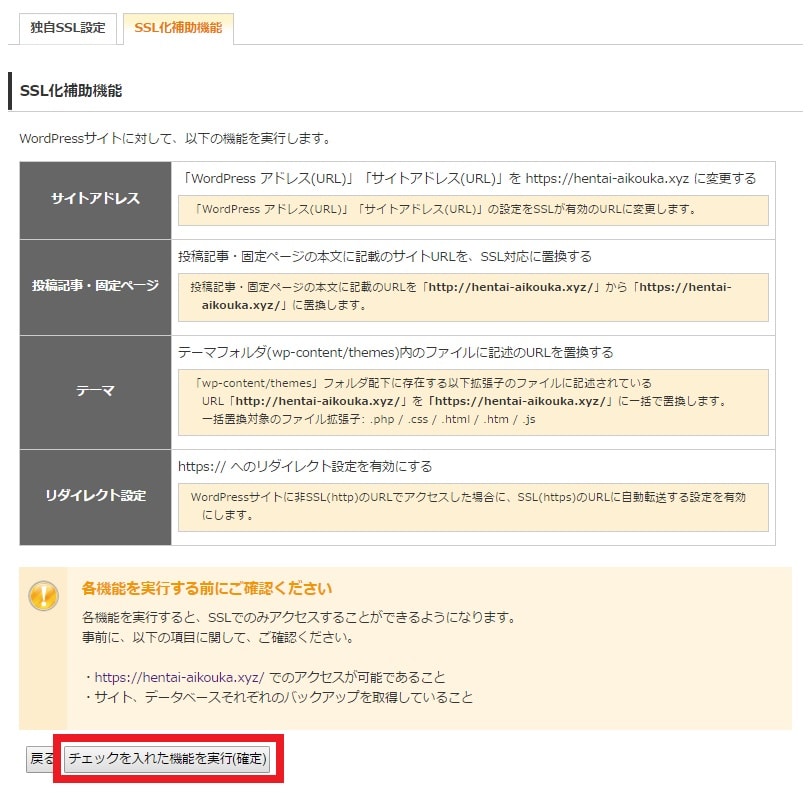Click the 「WordPress アドレス(URL)」 change description line
This screenshot has height=793, width=809.
coord(469,179)
